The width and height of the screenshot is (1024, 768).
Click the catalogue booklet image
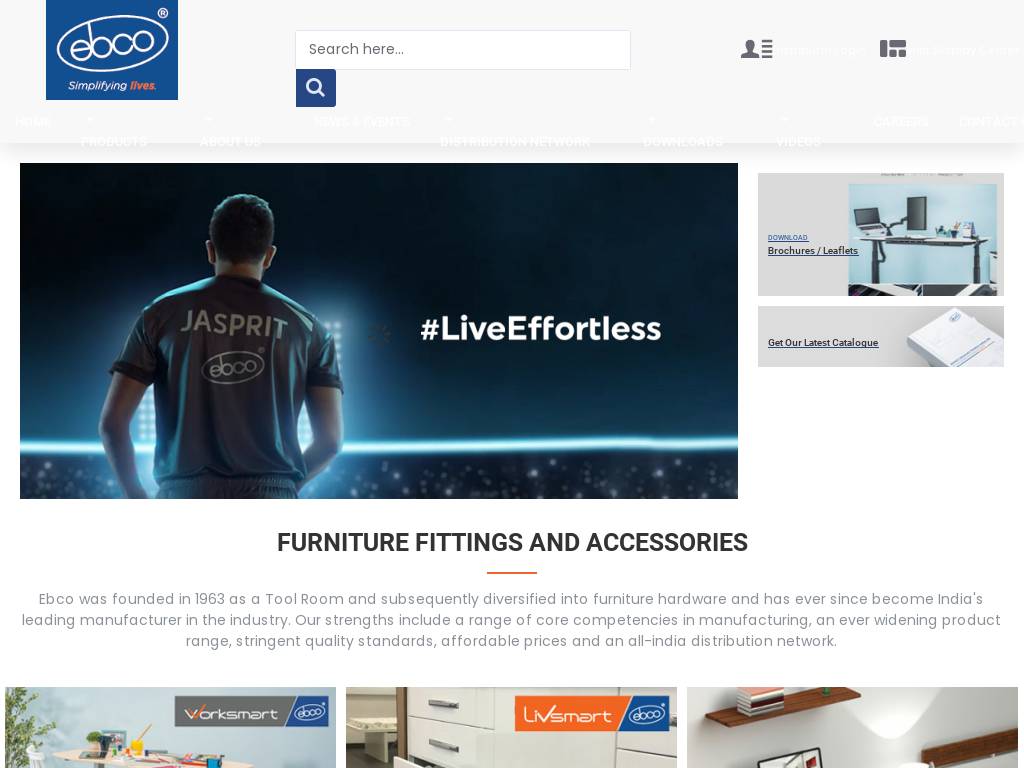[x=955, y=336]
